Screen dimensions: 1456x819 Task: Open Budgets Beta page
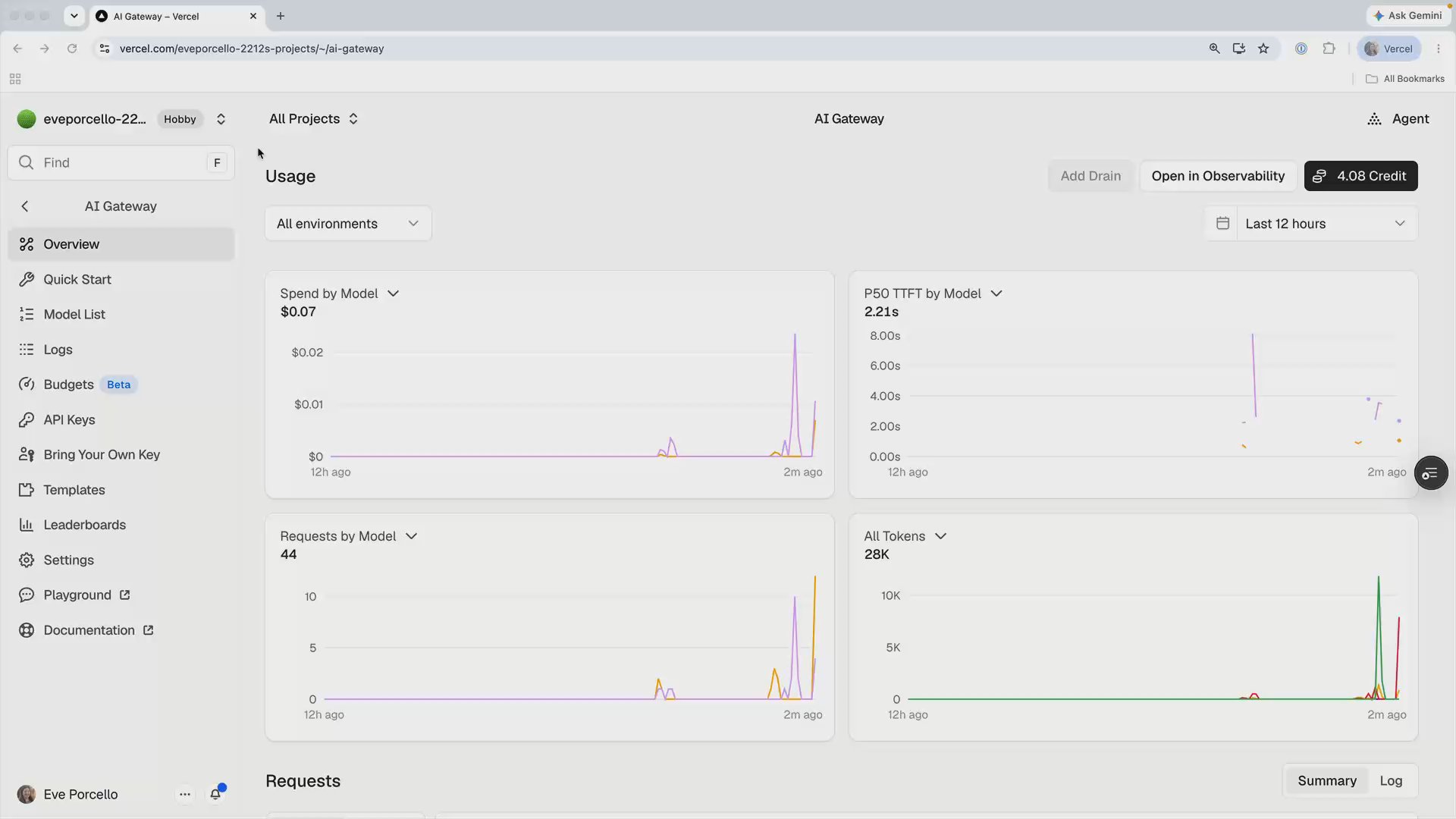click(x=121, y=384)
